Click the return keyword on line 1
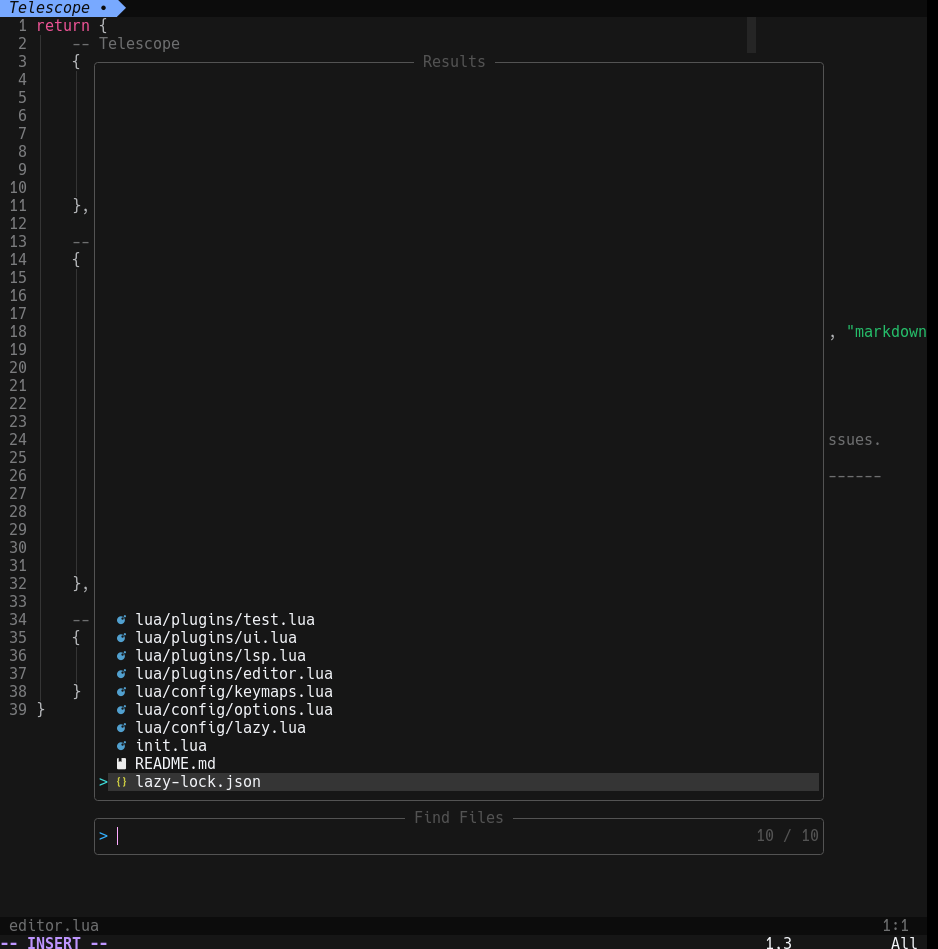The height and width of the screenshot is (949, 938). pos(62,26)
